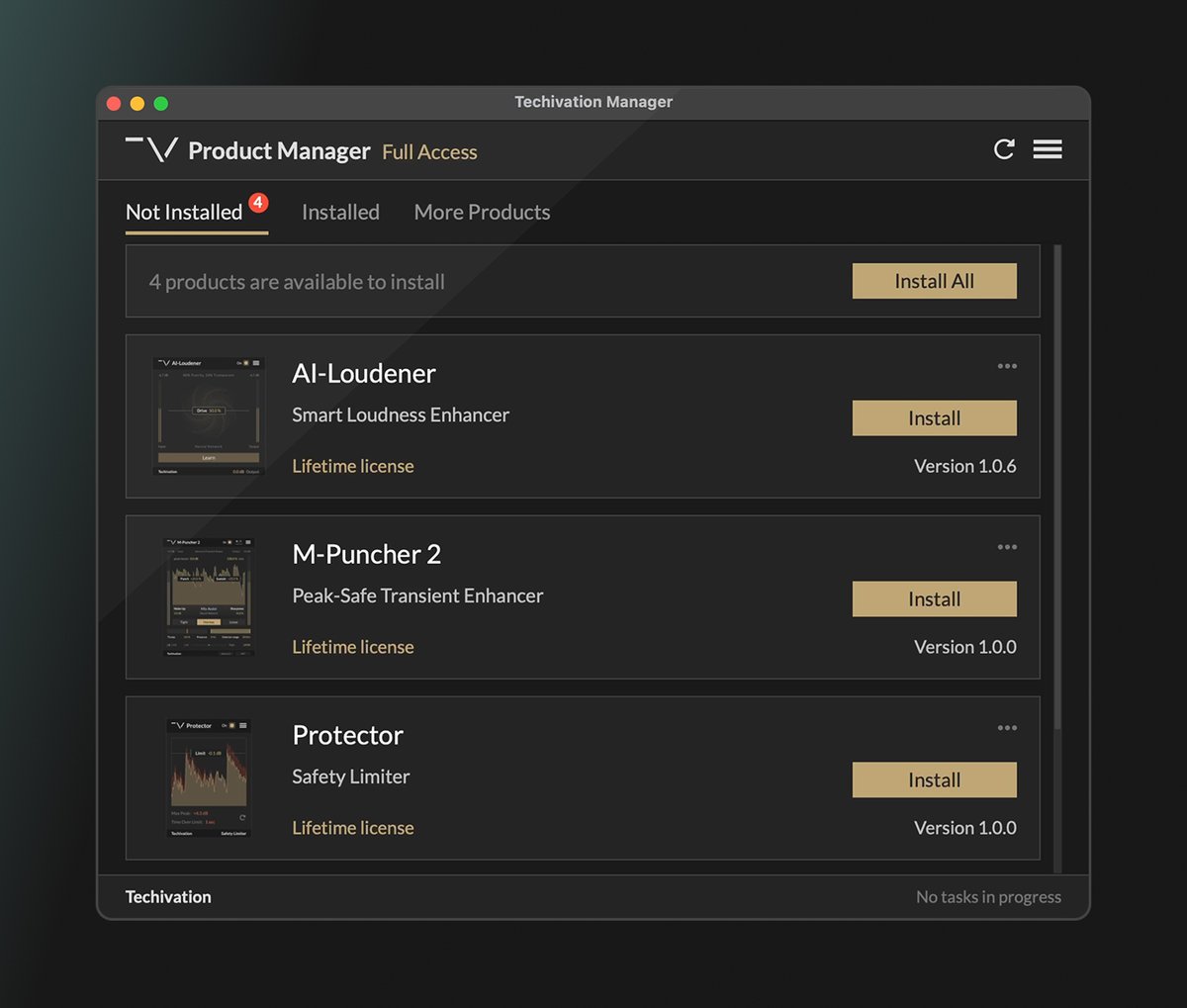The height and width of the screenshot is (1008, 1187).
Task: Click the AI-Loudener title
Action: 364,373
